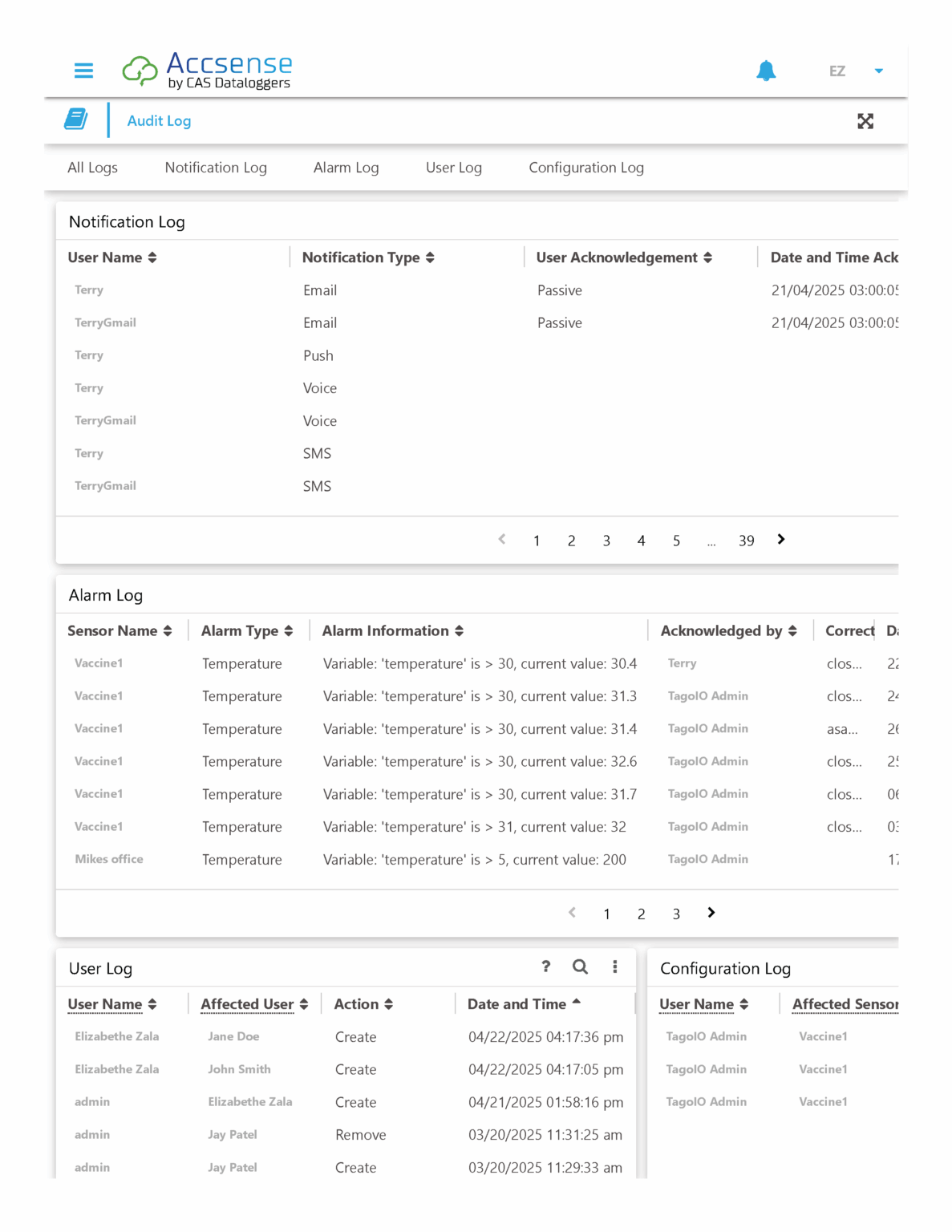The image size is (952, 1232).
Task: Go to previous Notification Log page
Action: coord(502,540)
